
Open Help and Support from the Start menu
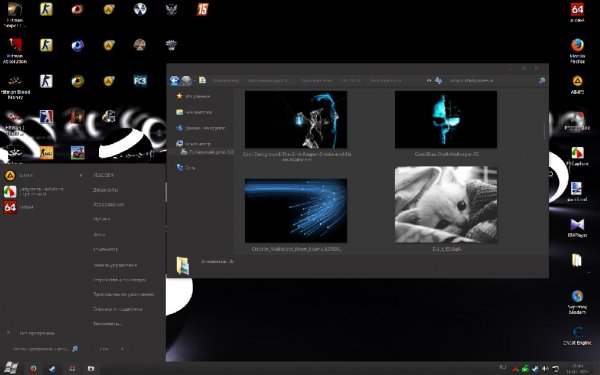(118, 309)
